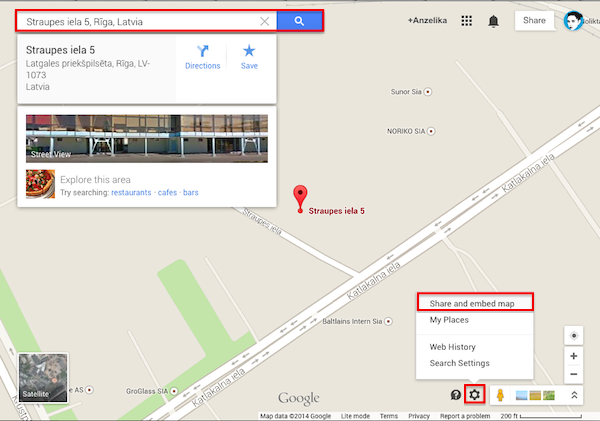The height and width of the screenshot is (421, 600).
Task: Zoom out with the minus button
Action: click(x=574, y=374)
